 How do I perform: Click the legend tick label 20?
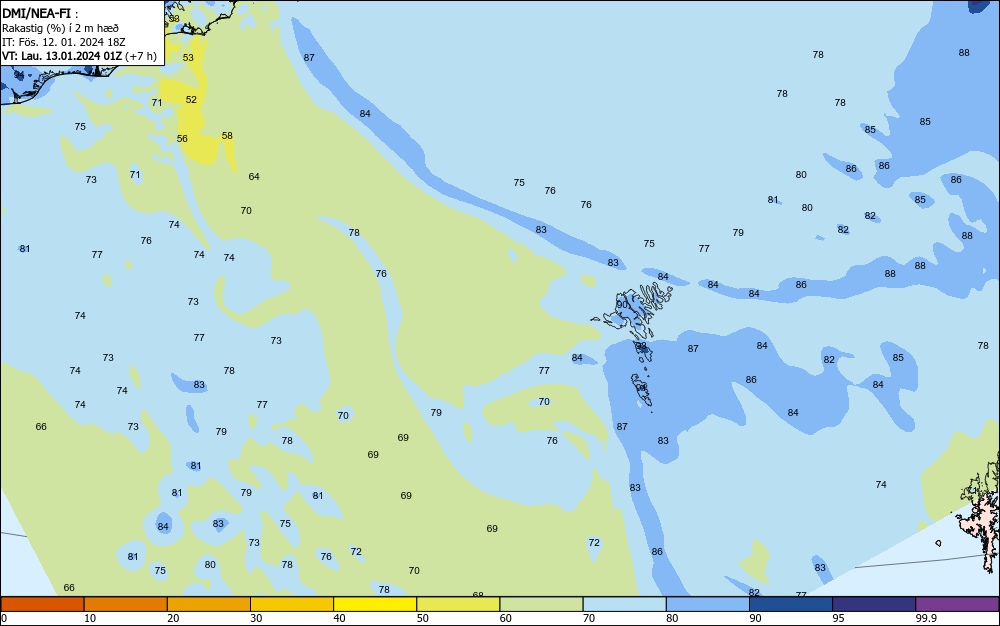pyautogui.click(x=173, y=618)
